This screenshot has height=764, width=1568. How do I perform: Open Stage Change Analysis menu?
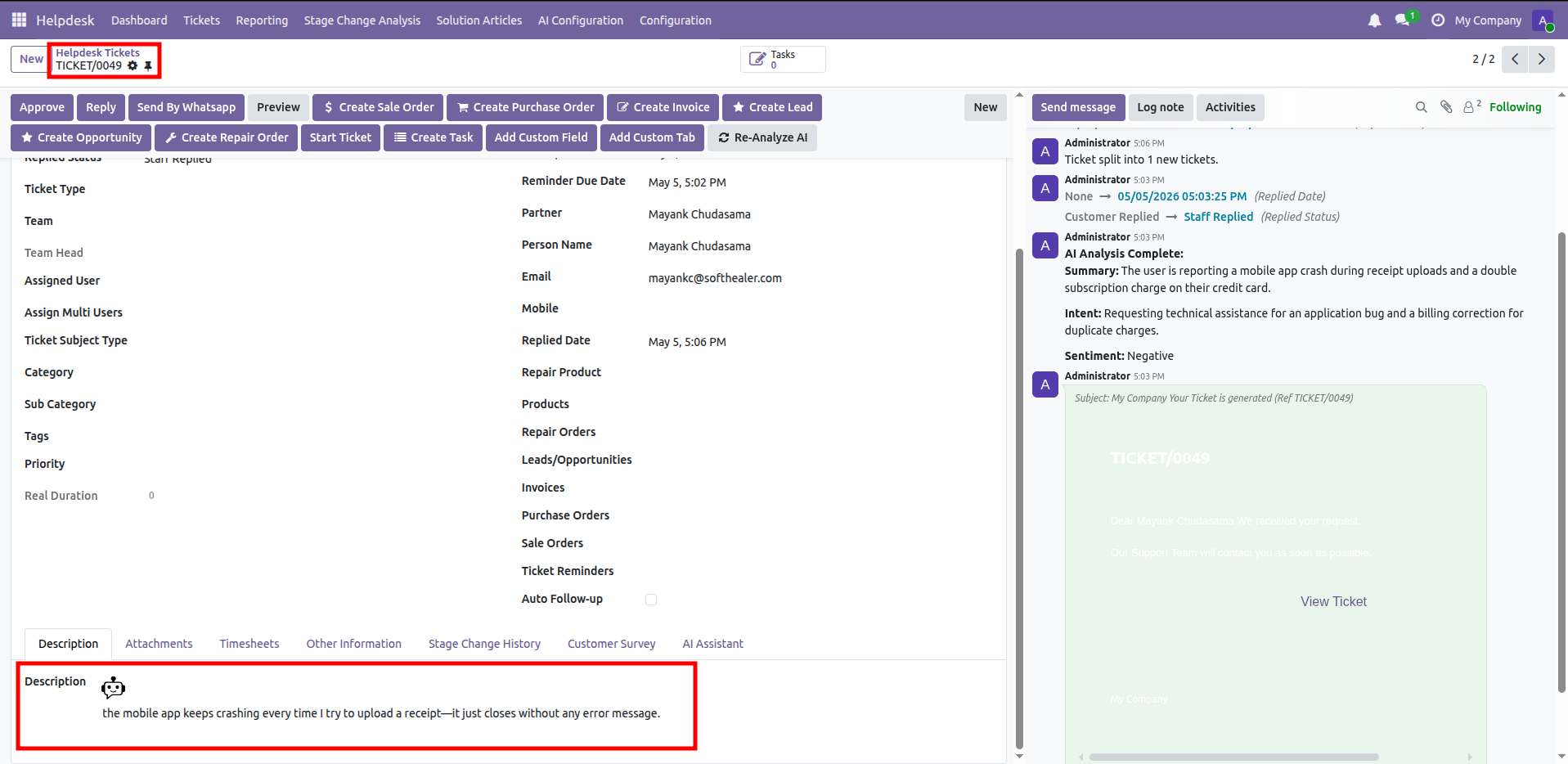tap(362, 20)
